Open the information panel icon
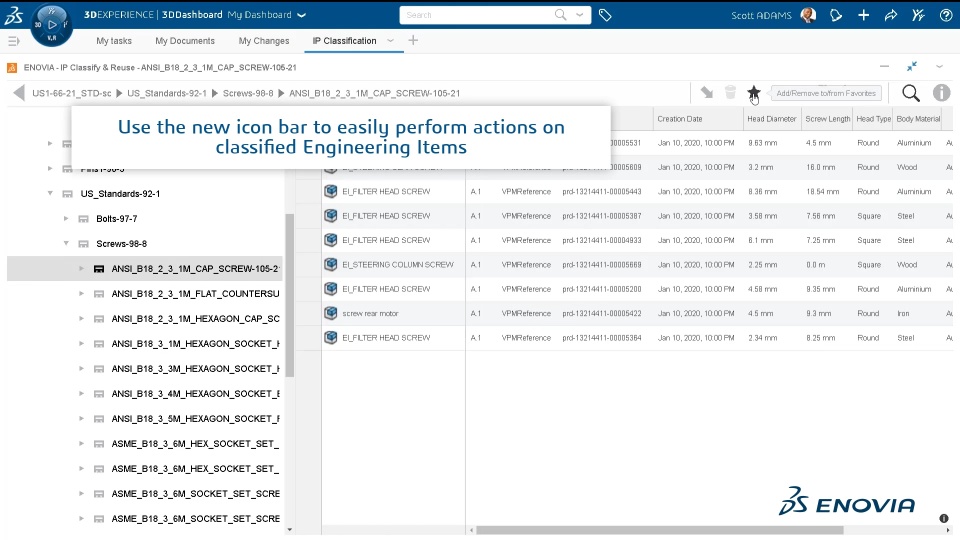This screenshot has height=540, width=960. point(941,93)
